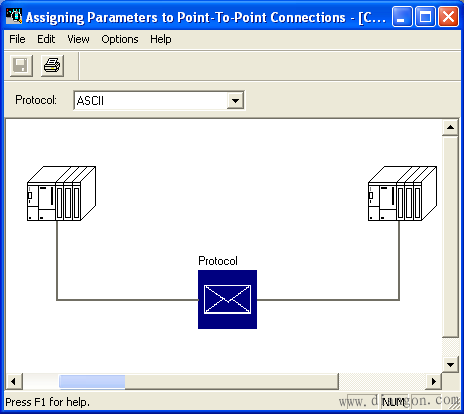Click the horizontal scrollbar right arrow
The image size is (464, 414).
(x=434, y=381)
